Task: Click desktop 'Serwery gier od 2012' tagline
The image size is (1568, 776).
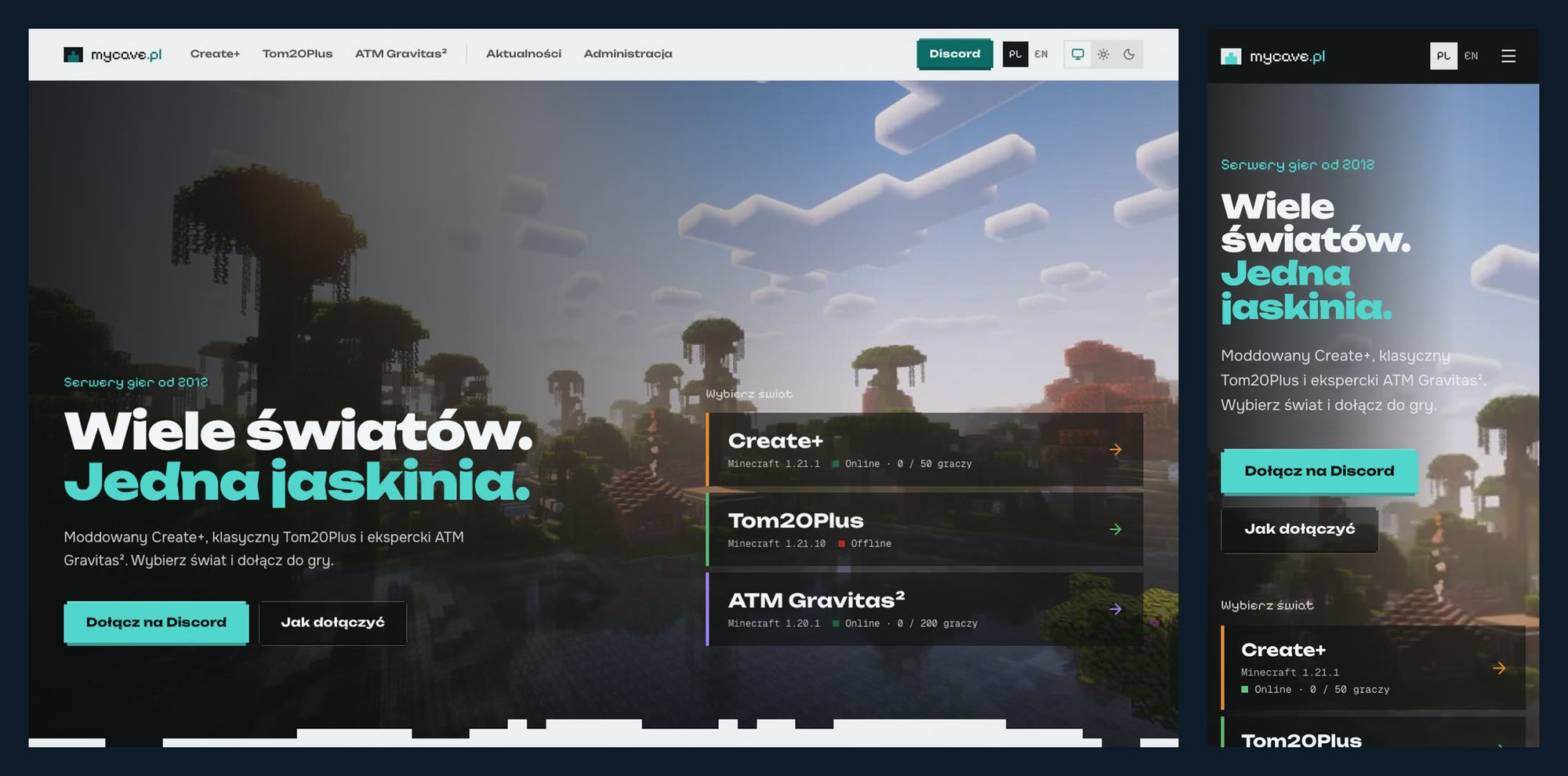Action: (x=136, y=383)
